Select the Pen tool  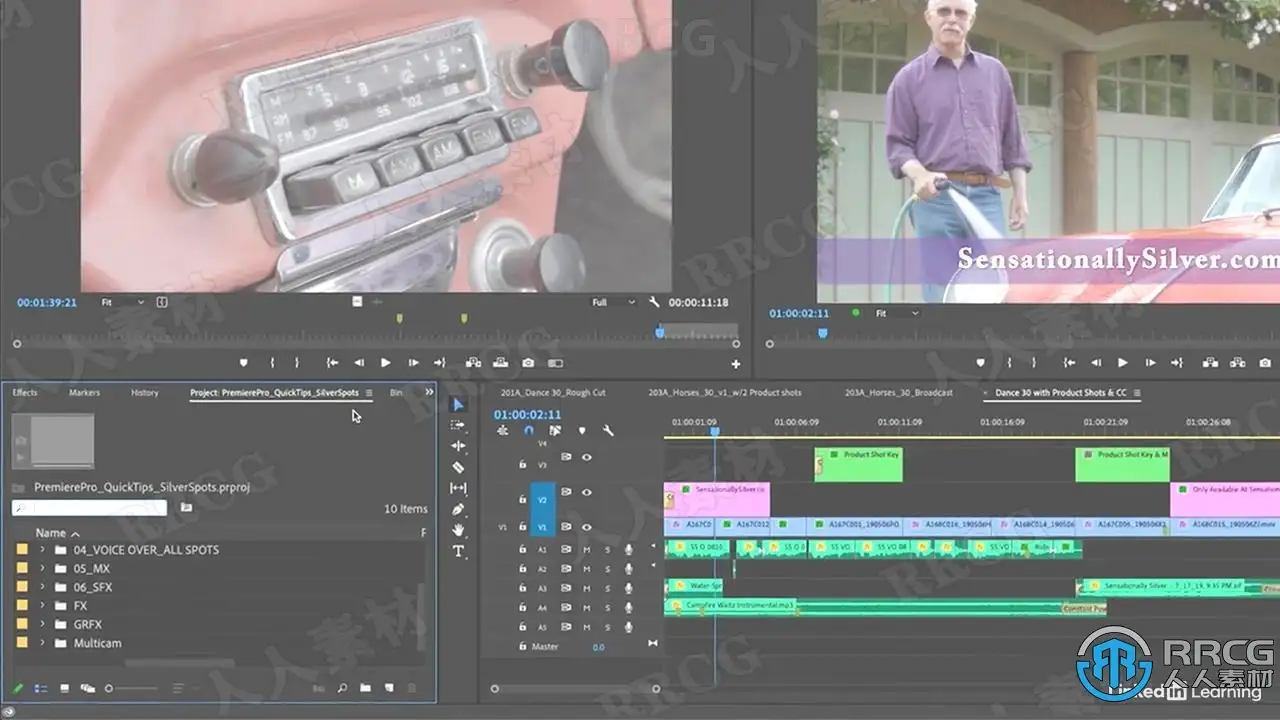click(x=458, y=509)
